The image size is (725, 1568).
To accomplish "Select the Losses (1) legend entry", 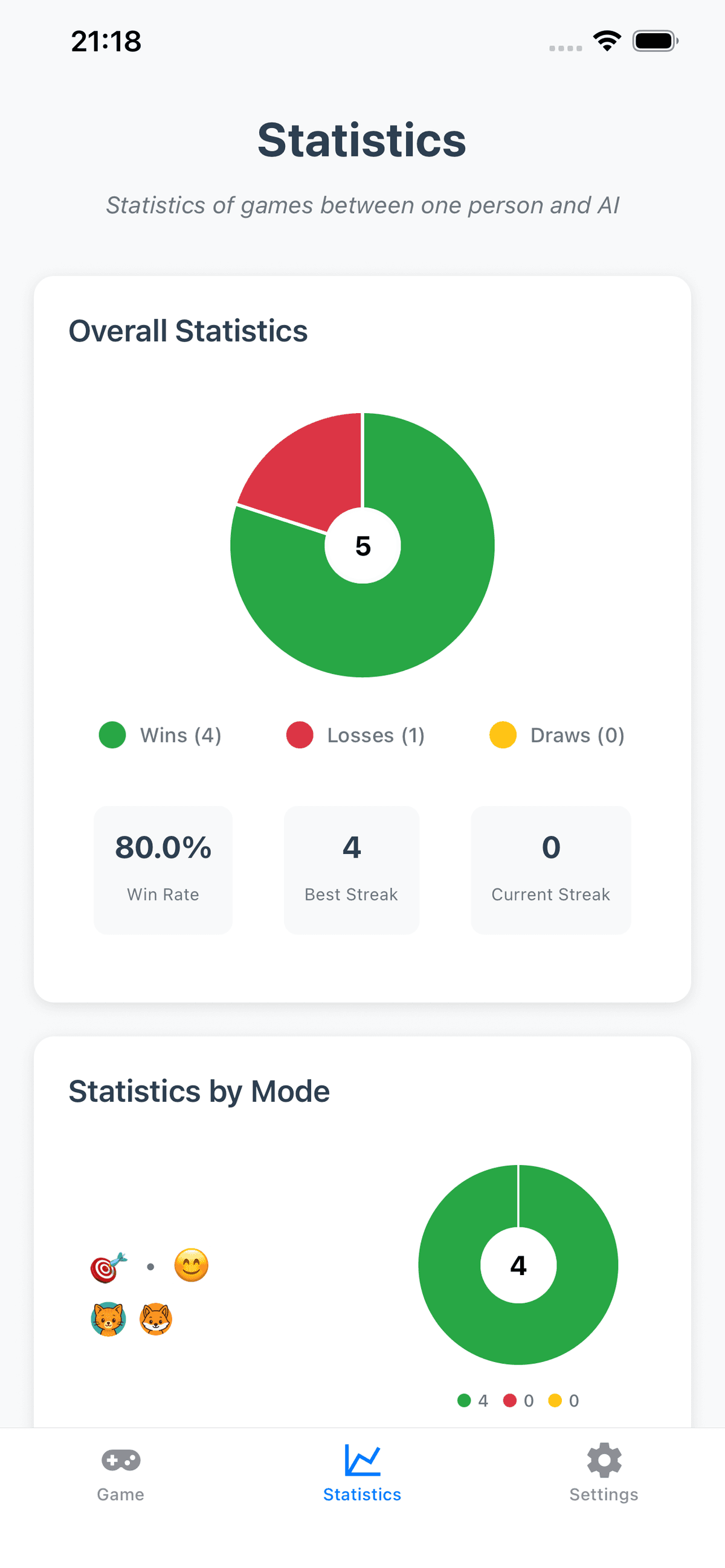I will coord(355,734).
